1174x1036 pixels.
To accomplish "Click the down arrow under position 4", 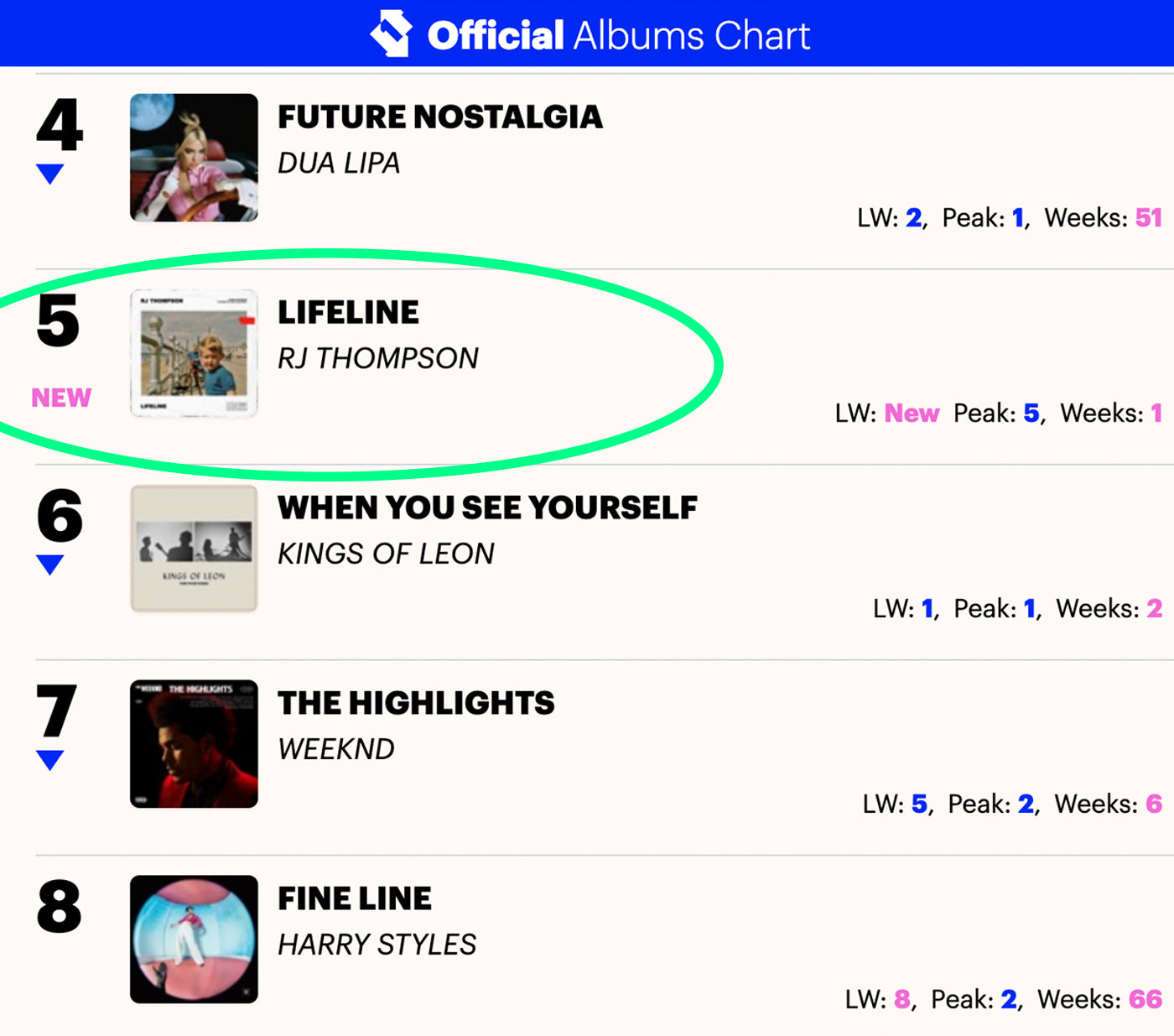I will tap(50, 174).
